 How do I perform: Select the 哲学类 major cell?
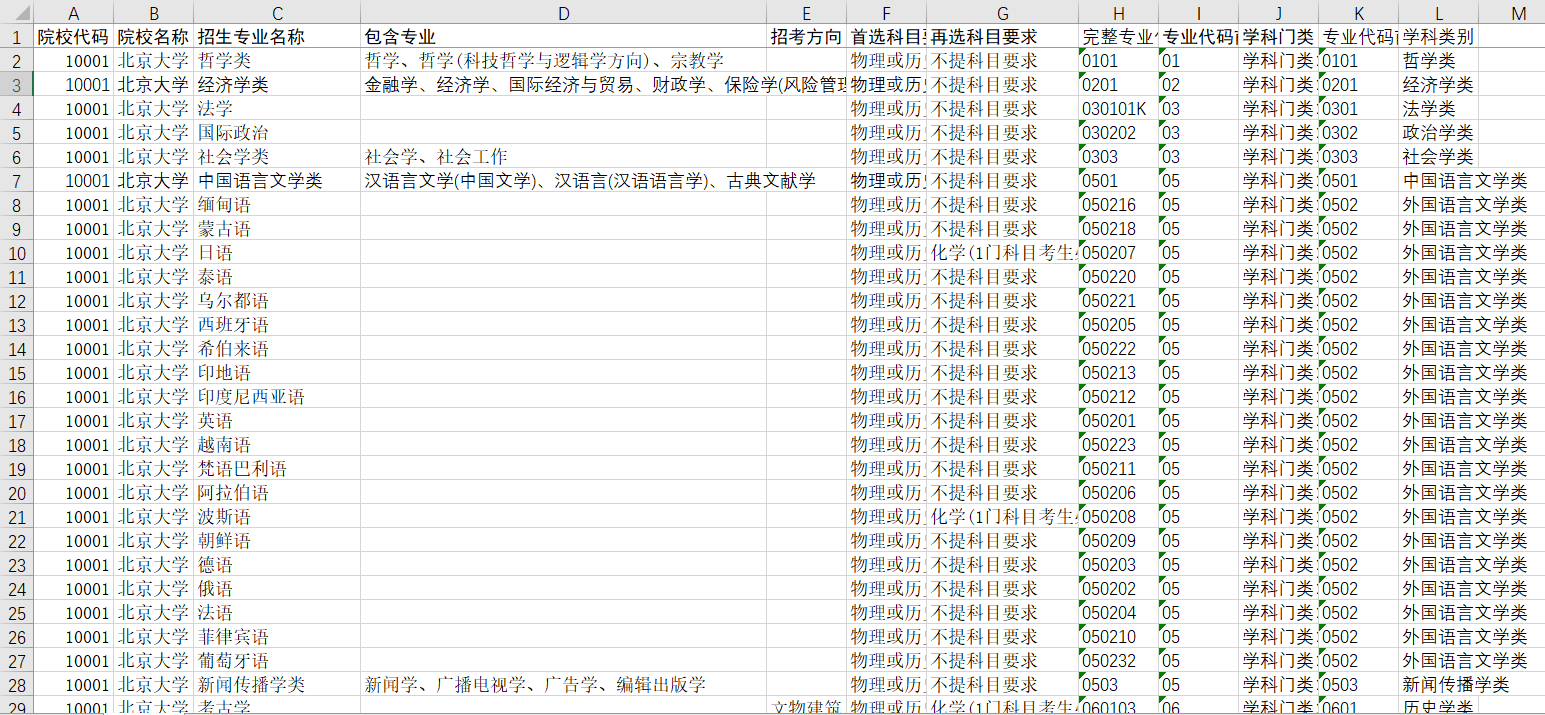click(x=277, y=61)
